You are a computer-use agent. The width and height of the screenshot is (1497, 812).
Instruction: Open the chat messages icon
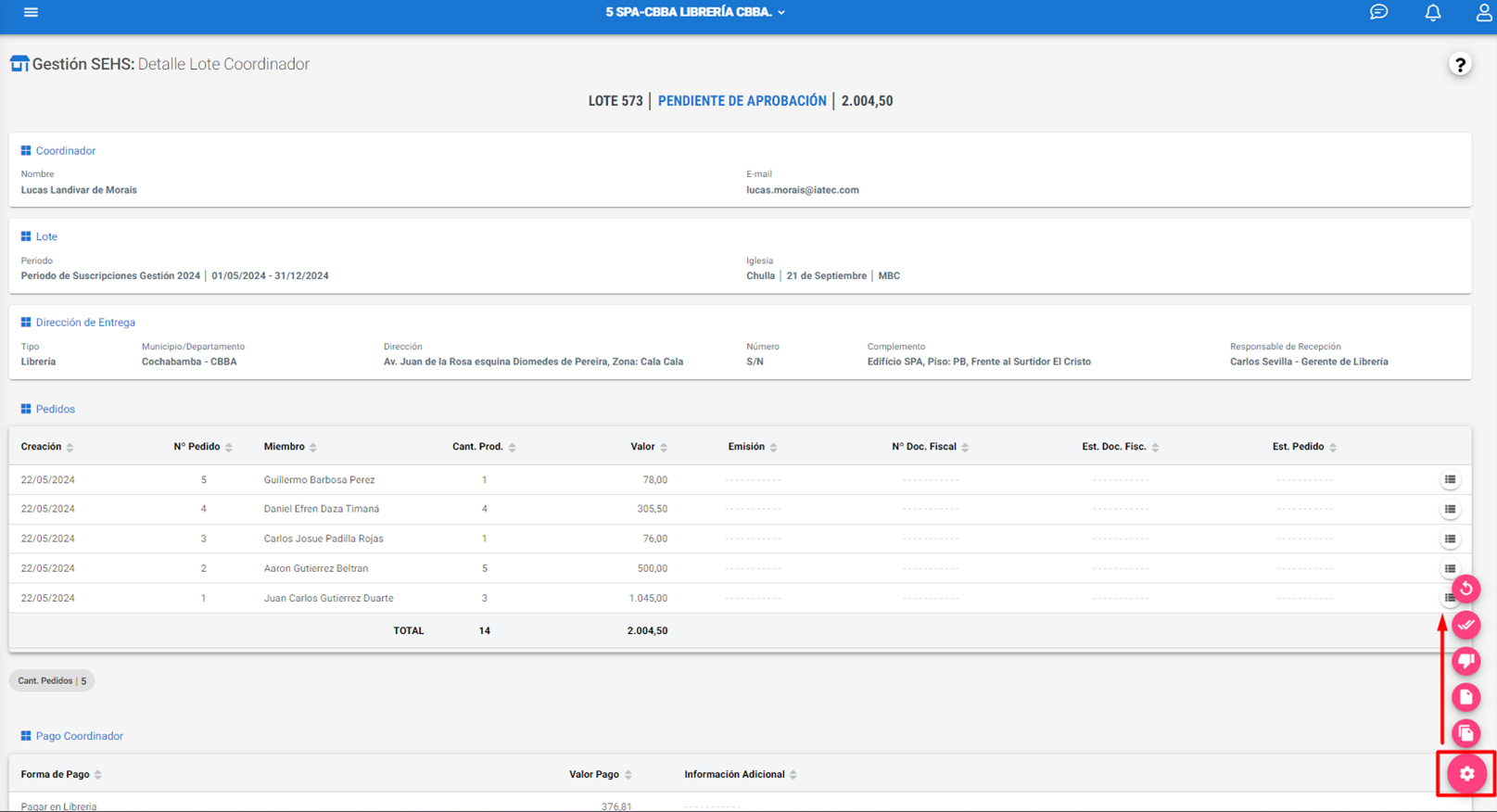coord(1378,12)
